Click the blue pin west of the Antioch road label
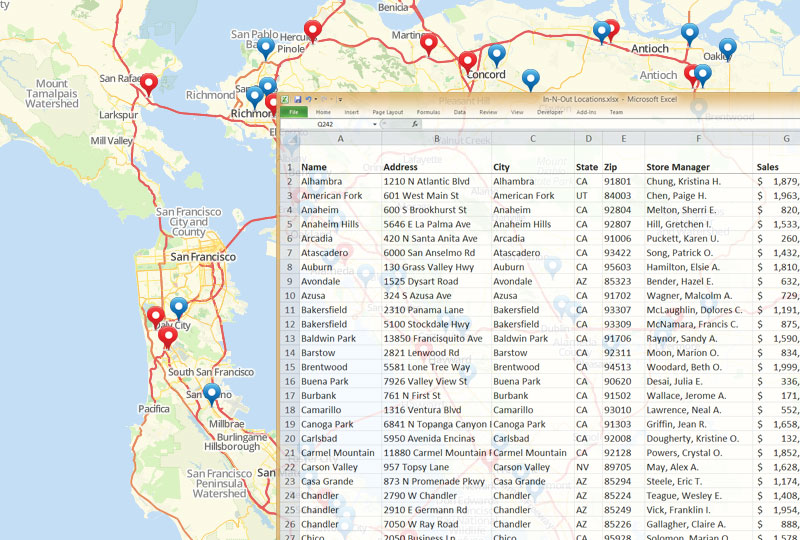The image size is (800, 540). click(x=602, y=31)
